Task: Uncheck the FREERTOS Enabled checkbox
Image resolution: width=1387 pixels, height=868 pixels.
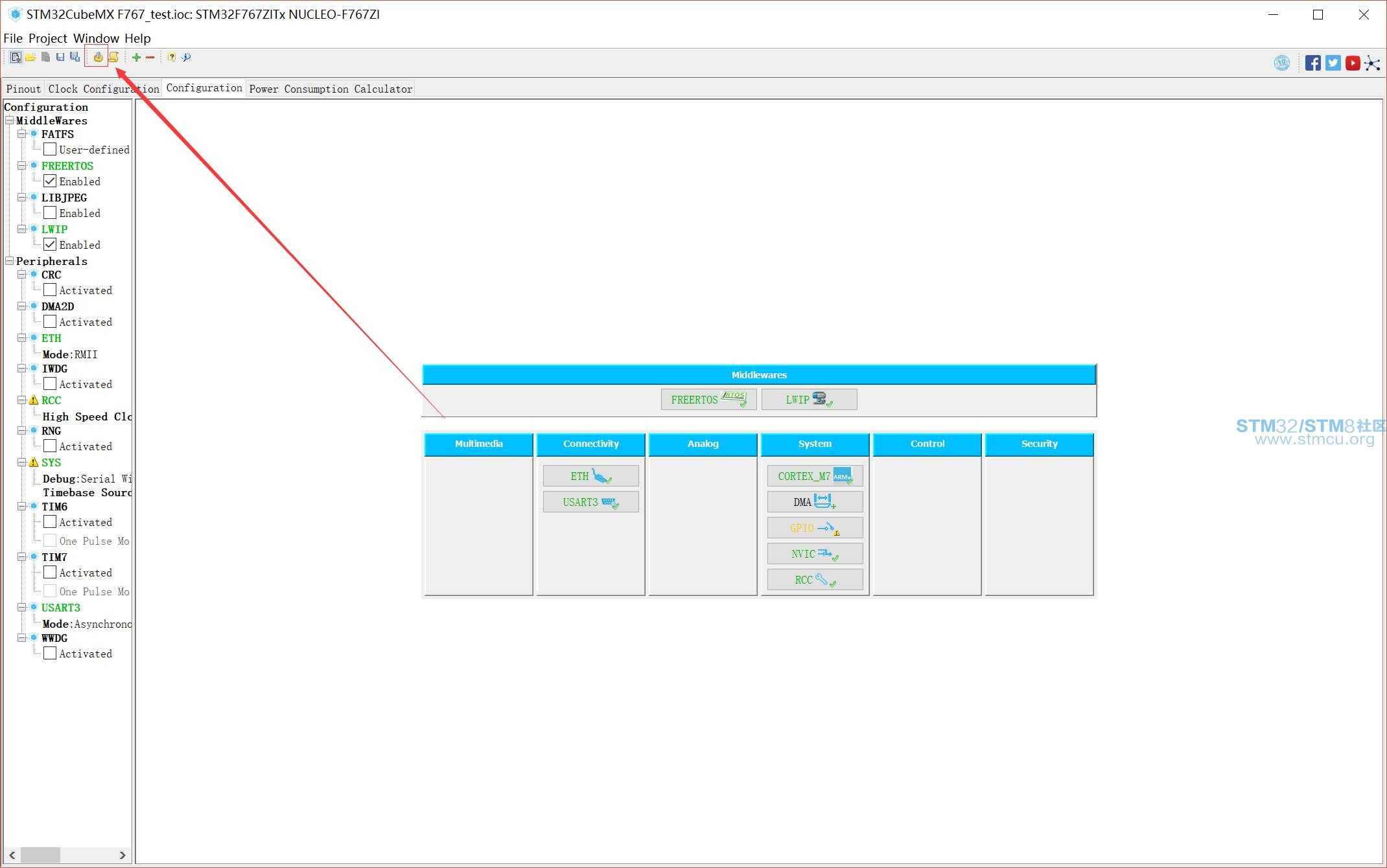Action: coord(50,181)
